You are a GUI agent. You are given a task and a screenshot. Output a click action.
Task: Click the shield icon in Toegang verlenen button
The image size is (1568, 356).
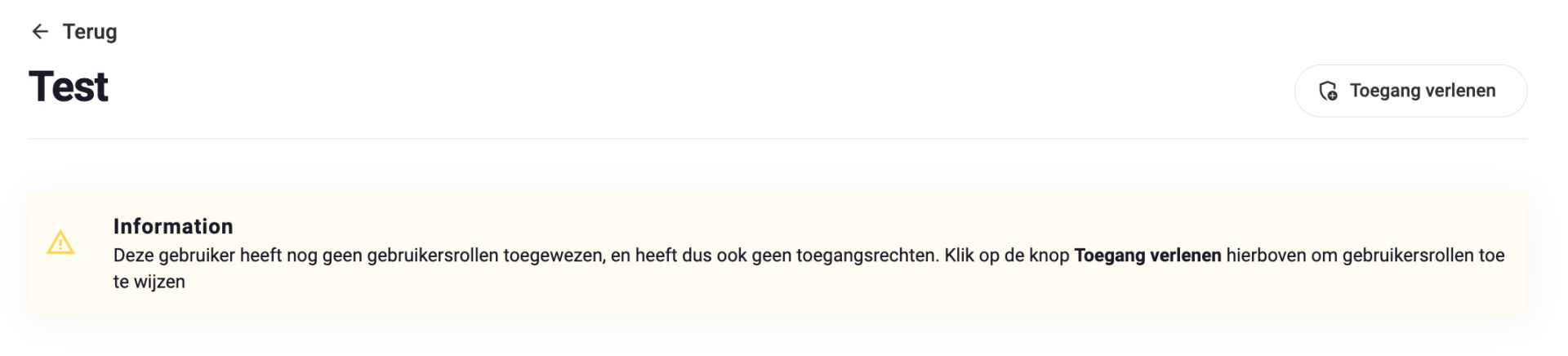coord(1328,91)
